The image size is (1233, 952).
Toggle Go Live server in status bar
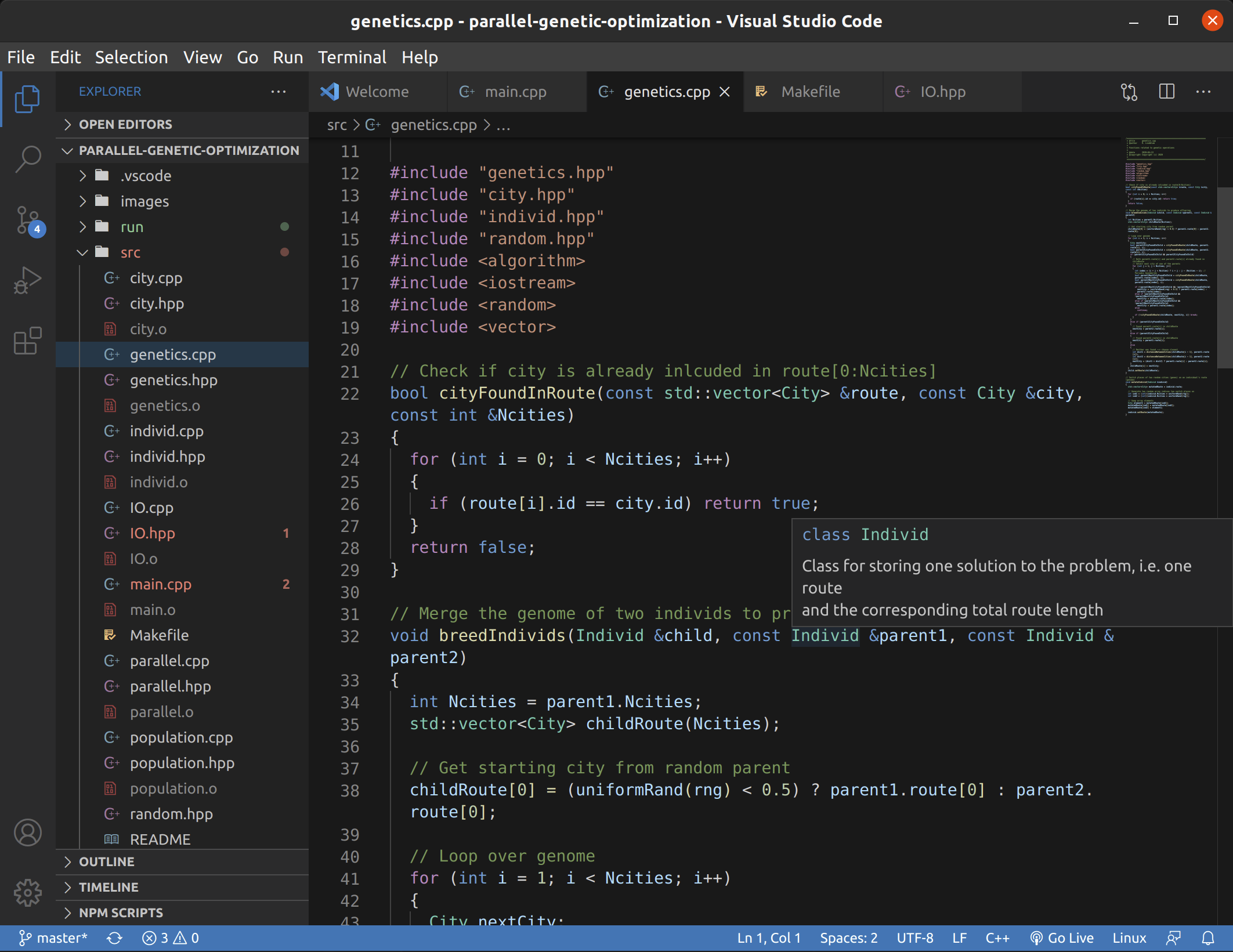pyautogui.click(x=1062, y=938)
